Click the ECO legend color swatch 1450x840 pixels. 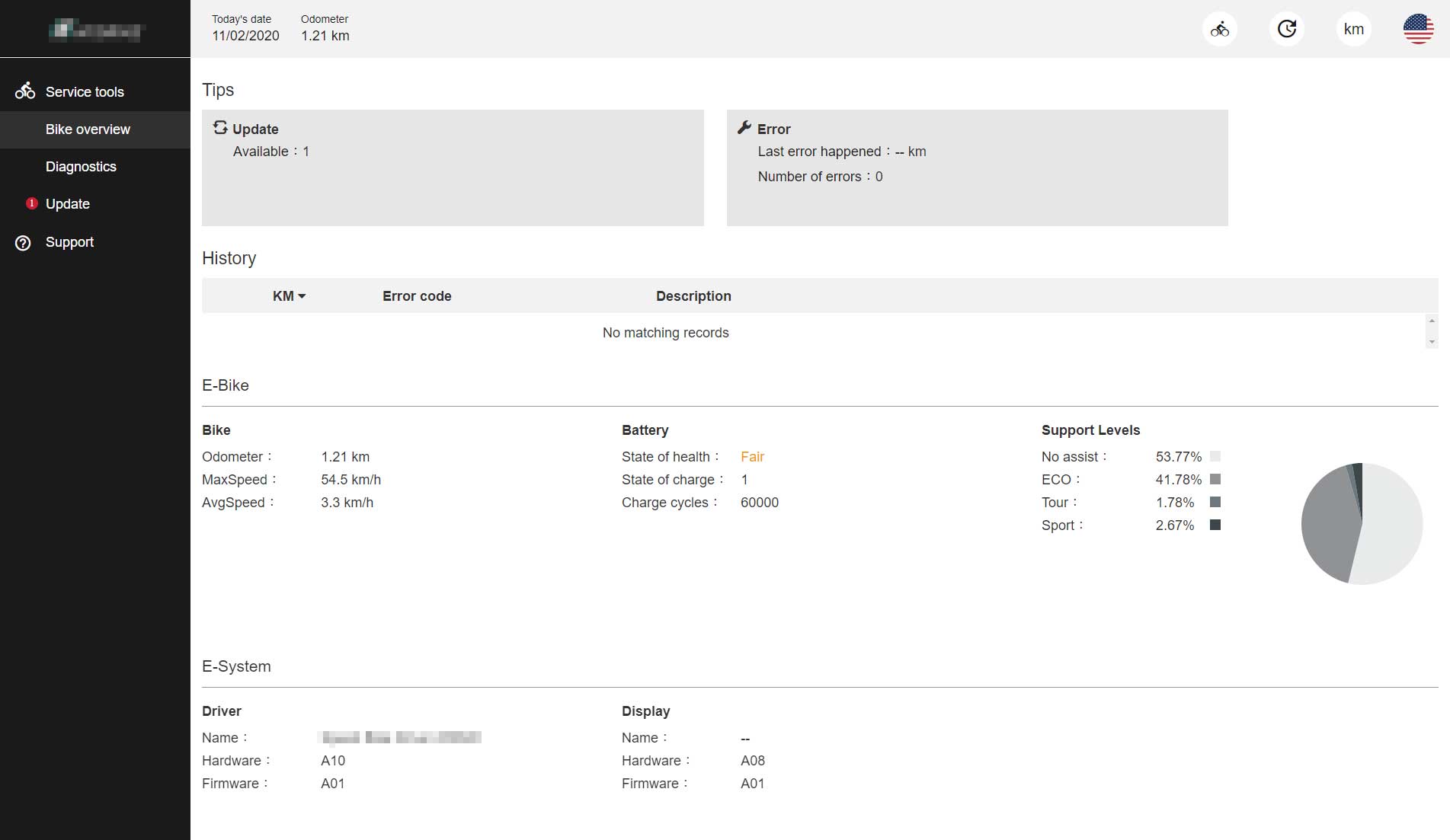1215,479
